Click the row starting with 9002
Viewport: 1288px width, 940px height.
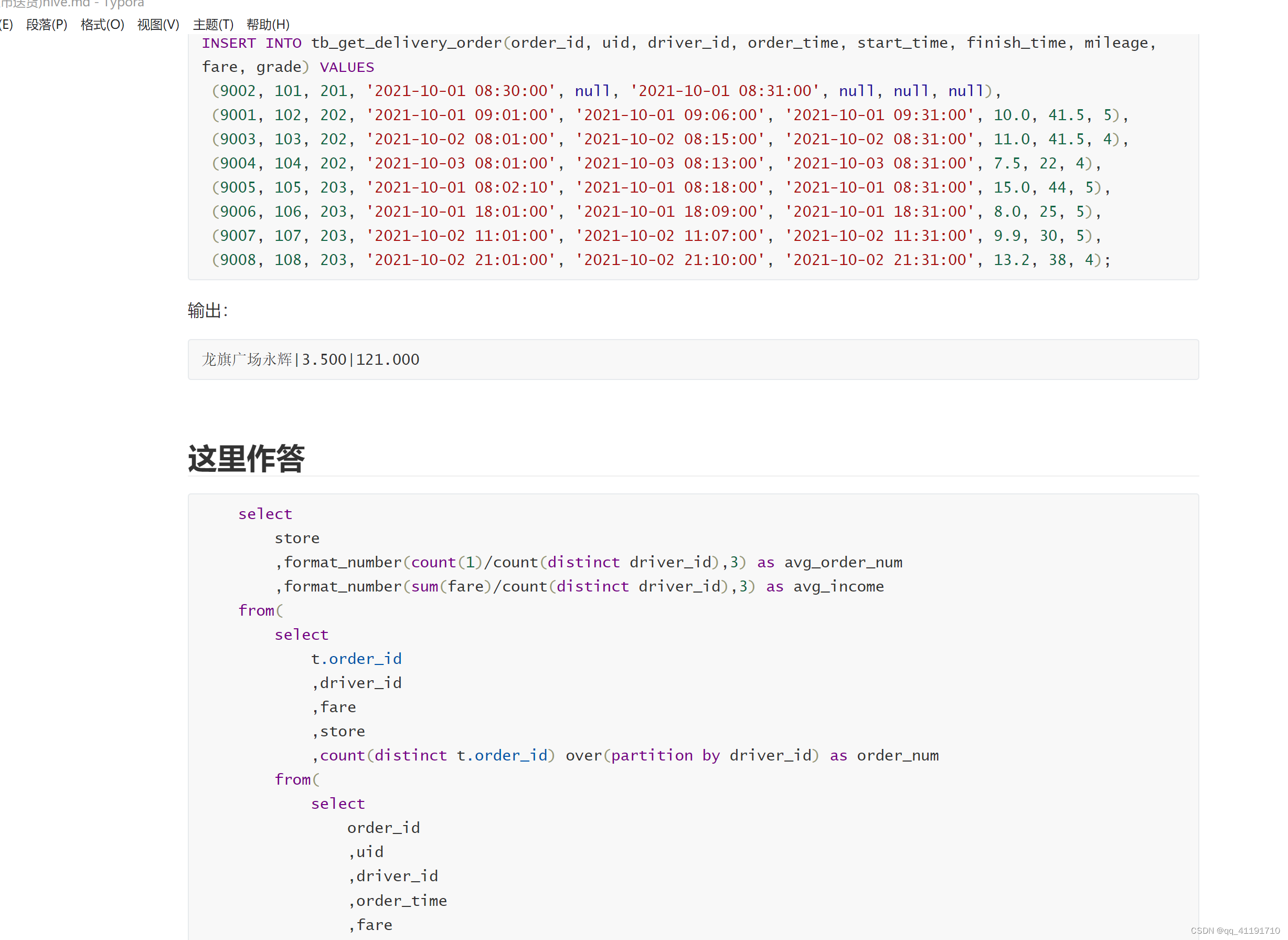606,91
